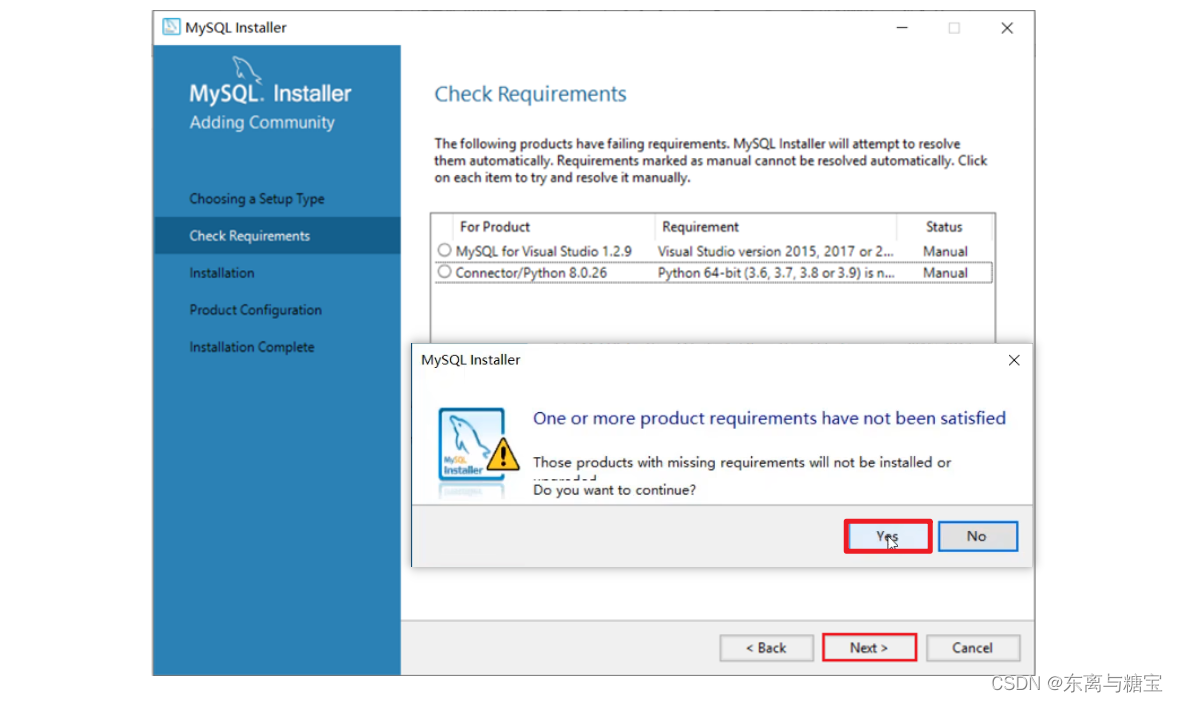Click No in the requirements dialog
This screenshot has width=1178, height=702.
click(977, 536)
